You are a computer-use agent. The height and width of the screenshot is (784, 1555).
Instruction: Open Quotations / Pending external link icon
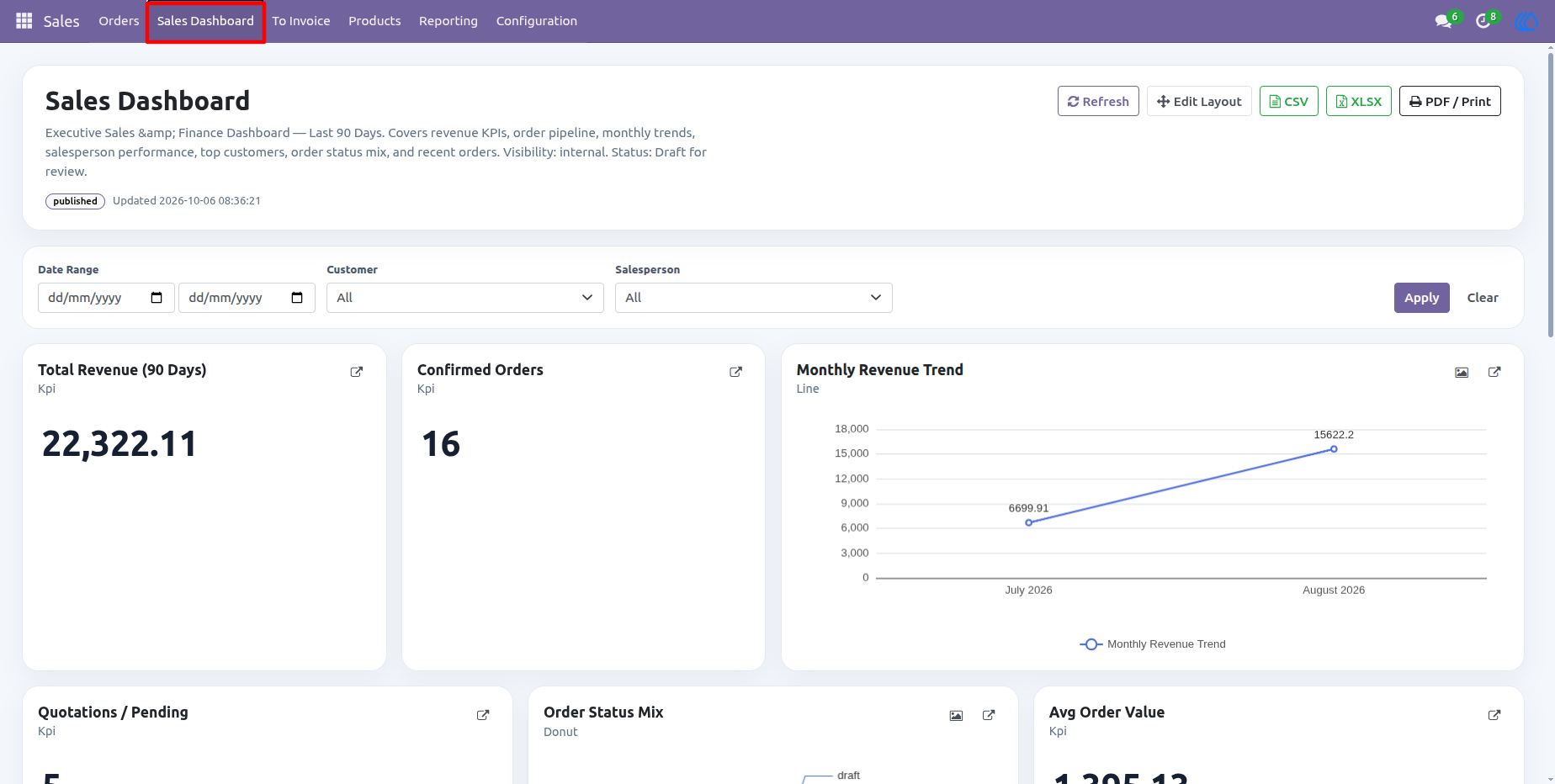coord(483,715)
